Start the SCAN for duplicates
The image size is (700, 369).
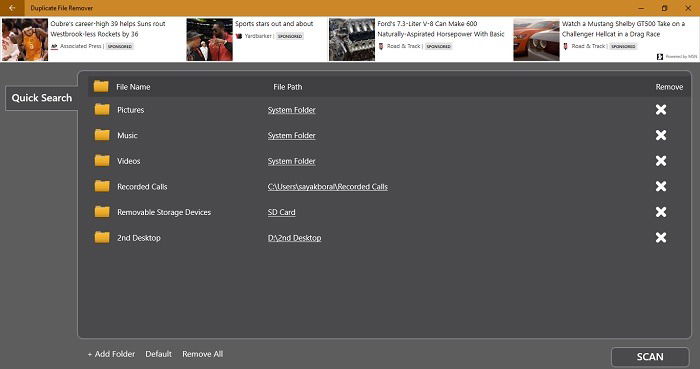[x=650, y=357]
